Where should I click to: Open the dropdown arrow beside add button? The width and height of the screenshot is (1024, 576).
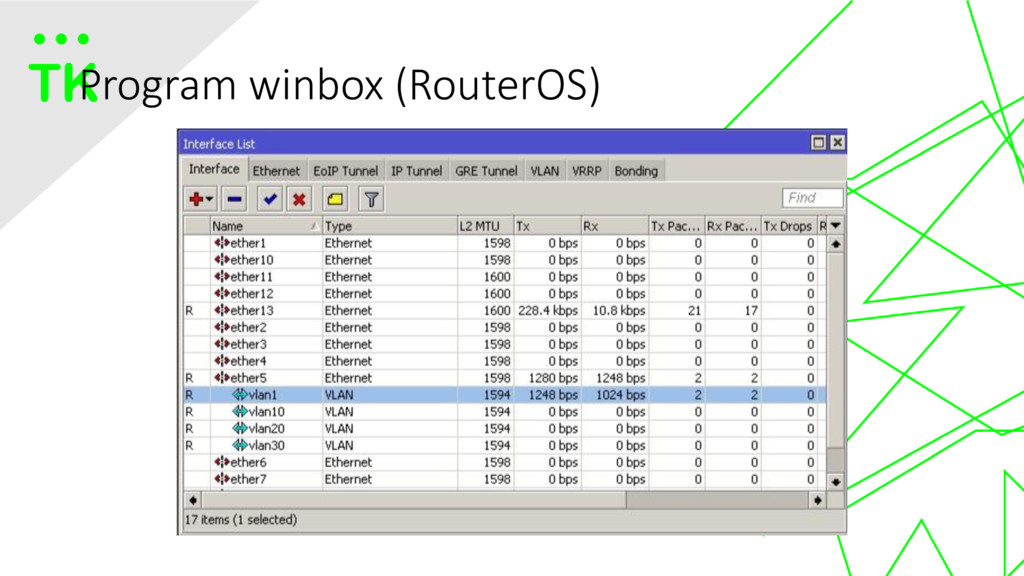click(209, 199)
